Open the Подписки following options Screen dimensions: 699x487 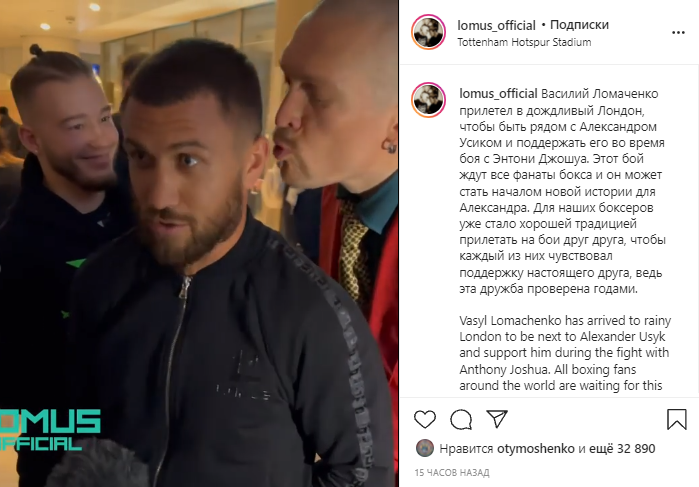579,25
